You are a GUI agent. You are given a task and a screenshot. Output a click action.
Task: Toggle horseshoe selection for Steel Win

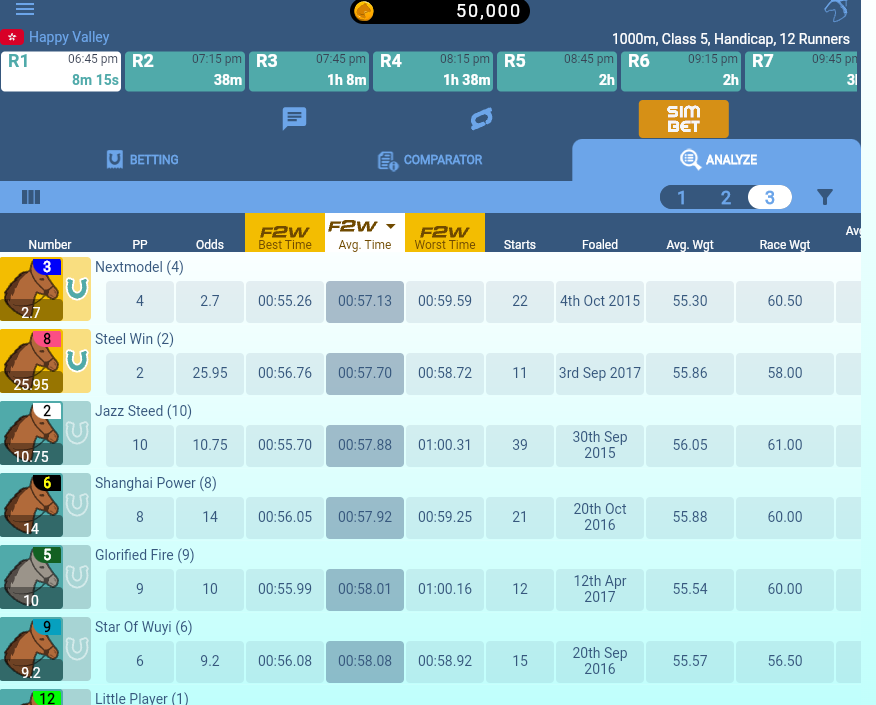pyautogui.click(x=77, y=361)
